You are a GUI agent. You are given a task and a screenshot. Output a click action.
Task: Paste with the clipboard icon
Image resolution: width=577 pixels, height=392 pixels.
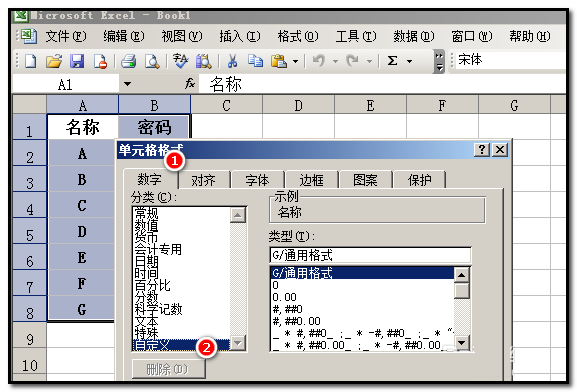pyautogui.click(x=279, y=61)
